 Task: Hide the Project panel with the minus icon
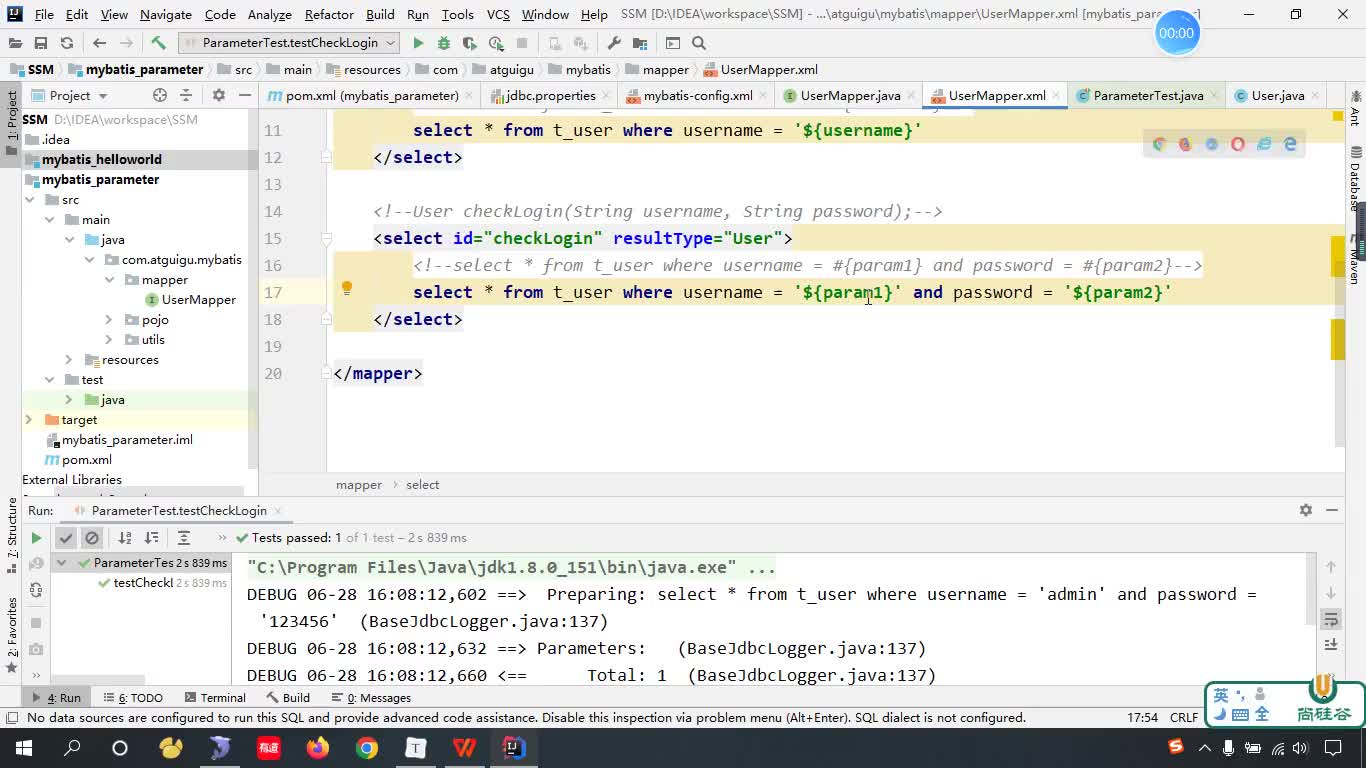point(244,95)
